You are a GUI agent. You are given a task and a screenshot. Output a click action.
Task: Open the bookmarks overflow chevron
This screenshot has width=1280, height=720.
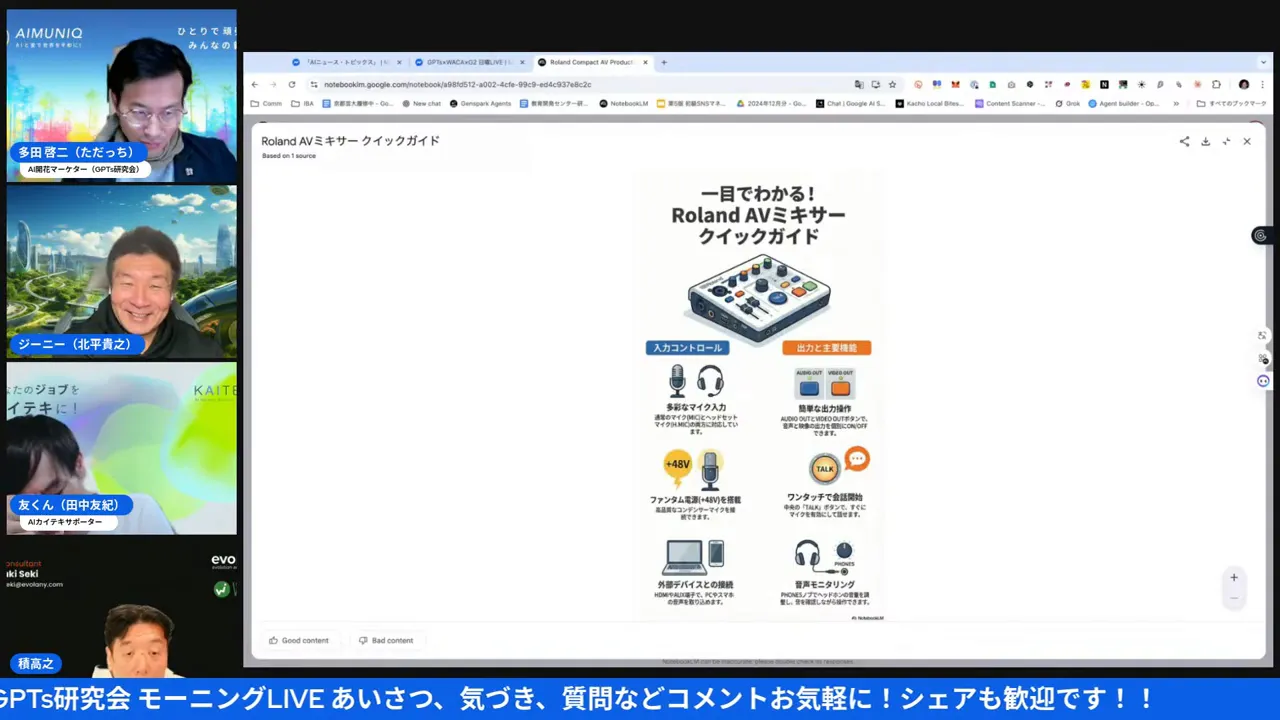point(1174,103)
